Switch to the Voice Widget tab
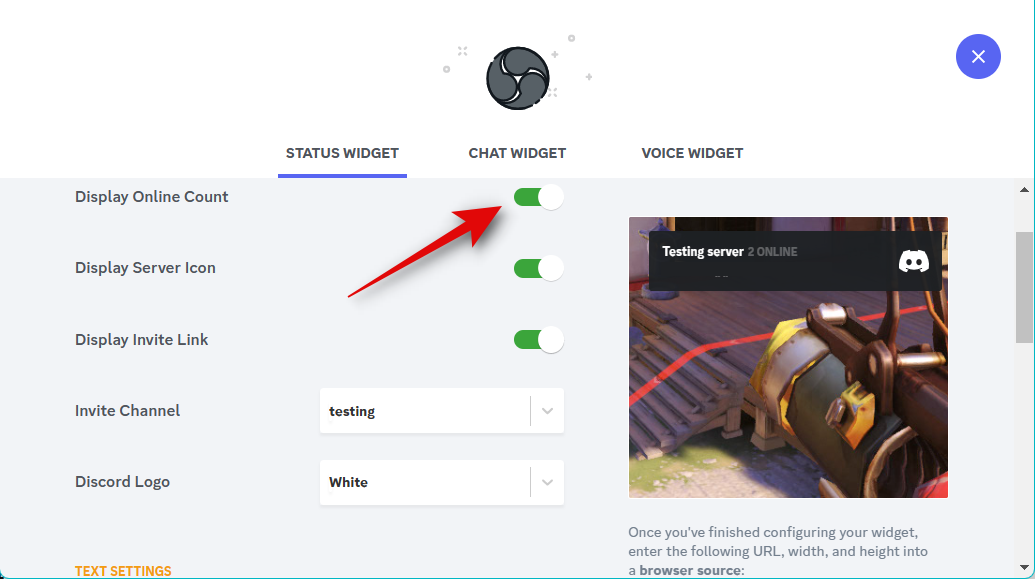Viewport: 1035px width, 579px height. click(692, 153)
